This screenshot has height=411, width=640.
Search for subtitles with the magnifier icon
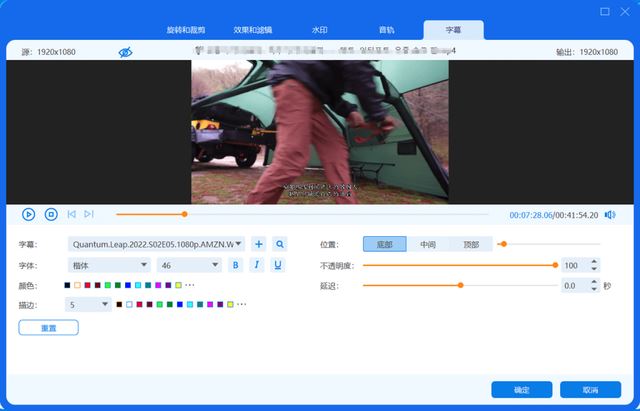[280, 244]
